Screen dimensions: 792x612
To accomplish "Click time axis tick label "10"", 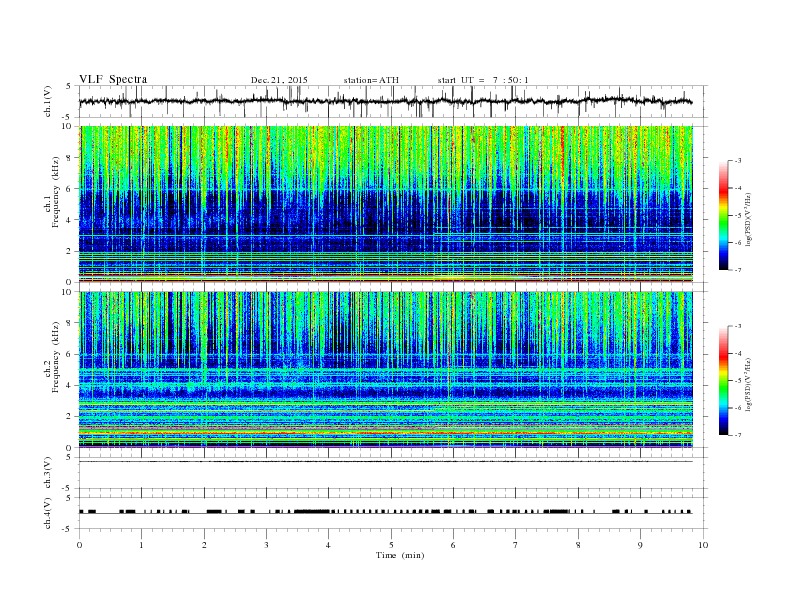I will point(703,545).
